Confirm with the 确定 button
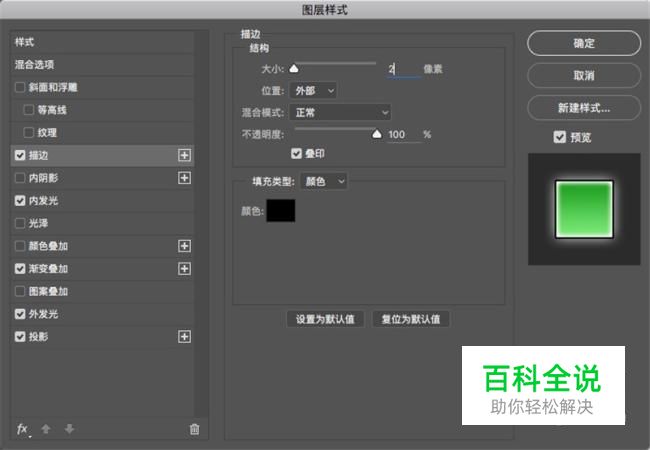 584,43
